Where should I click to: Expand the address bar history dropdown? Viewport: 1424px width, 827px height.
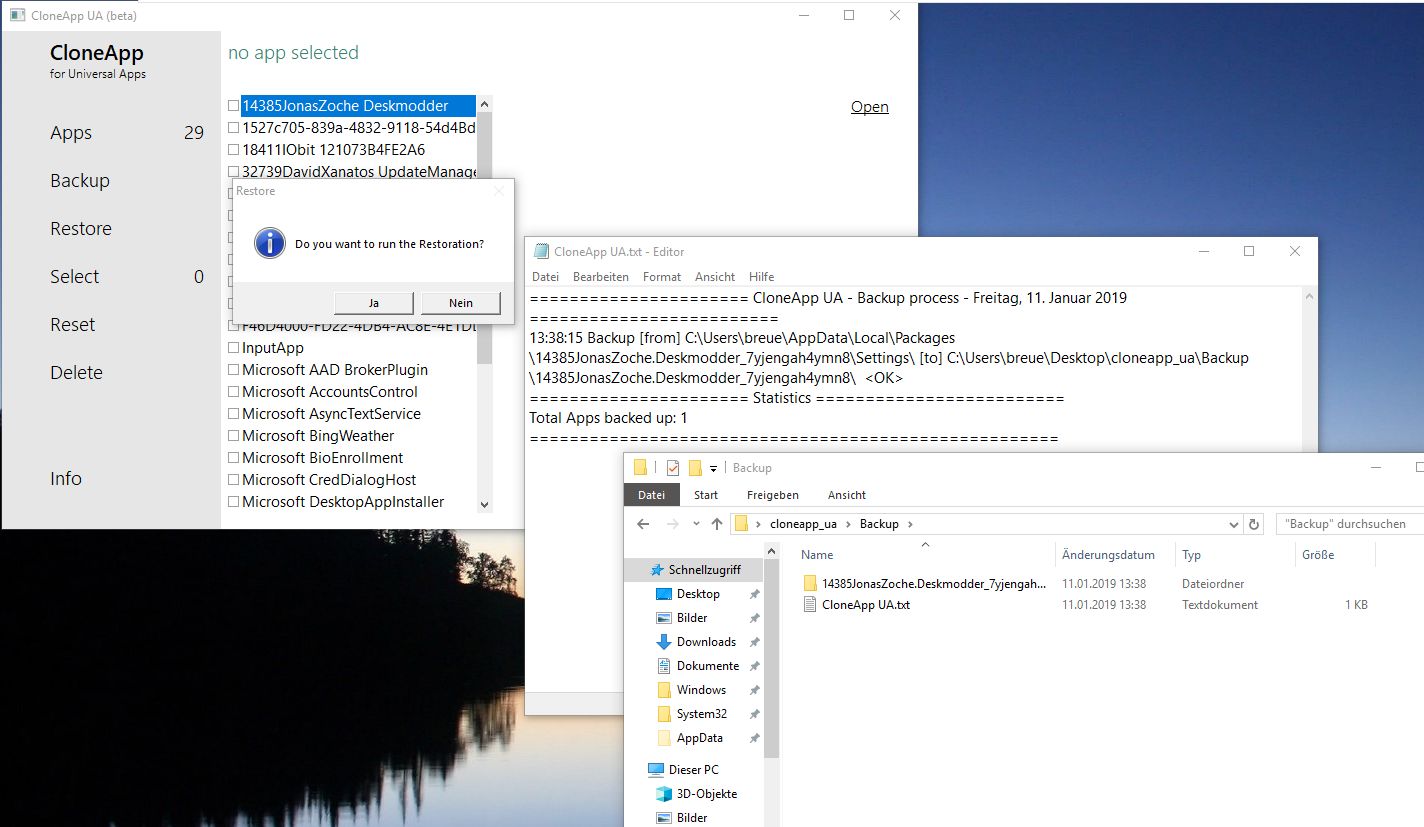click(1234, 524)
